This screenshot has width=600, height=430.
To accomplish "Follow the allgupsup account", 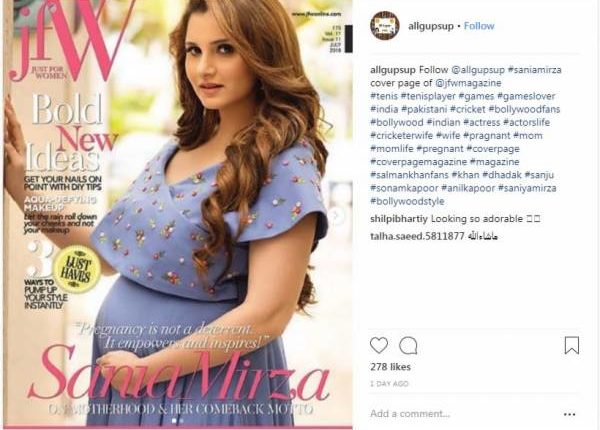I will click(x=479, y=26).
